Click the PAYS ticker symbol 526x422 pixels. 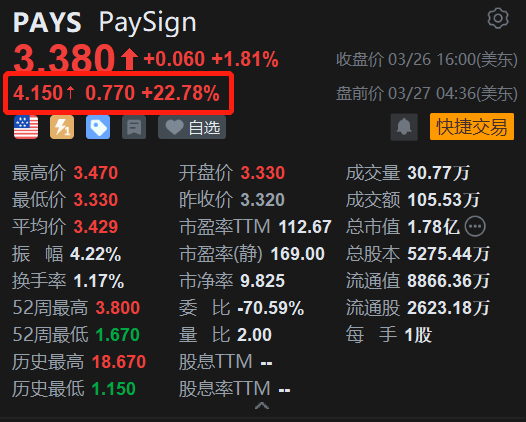[47, 23]
